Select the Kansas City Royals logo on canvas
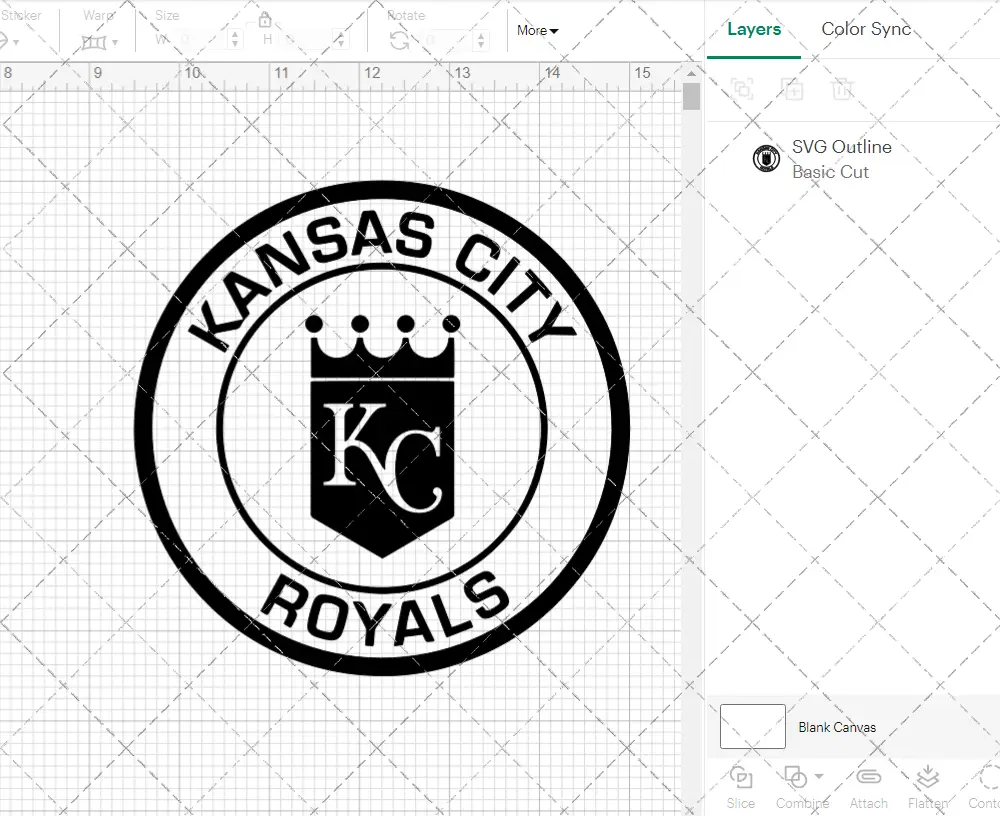 coord(382,427)
